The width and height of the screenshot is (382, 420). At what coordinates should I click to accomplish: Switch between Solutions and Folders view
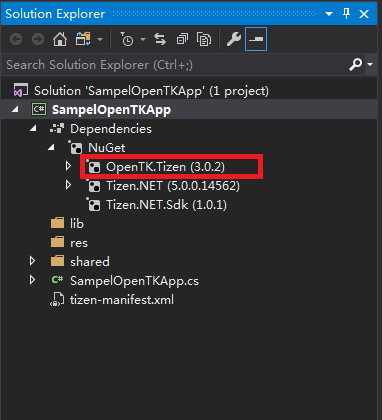[x=83, y=40]
